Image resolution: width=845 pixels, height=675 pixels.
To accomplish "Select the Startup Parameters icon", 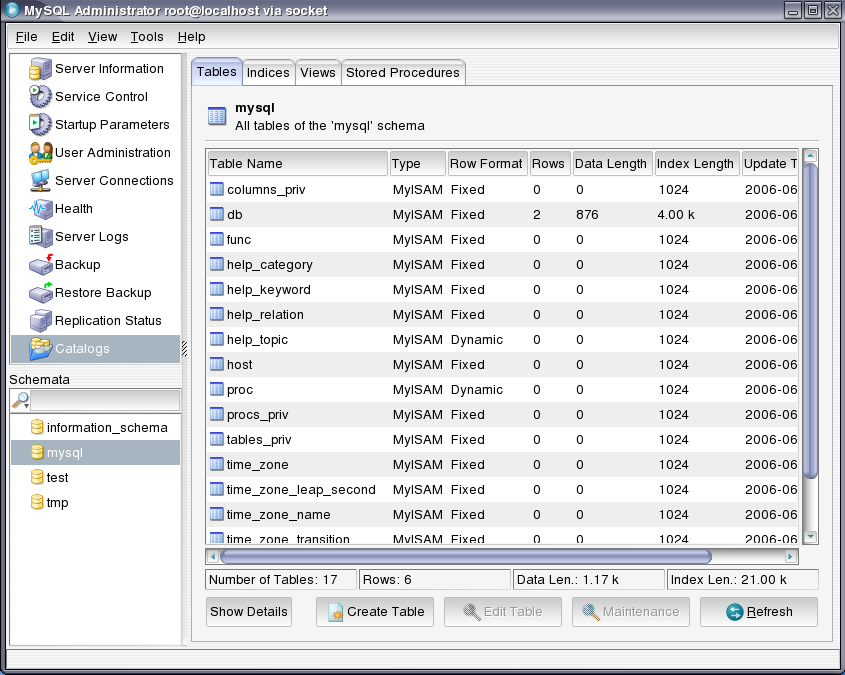I will [x=40, y=125].
